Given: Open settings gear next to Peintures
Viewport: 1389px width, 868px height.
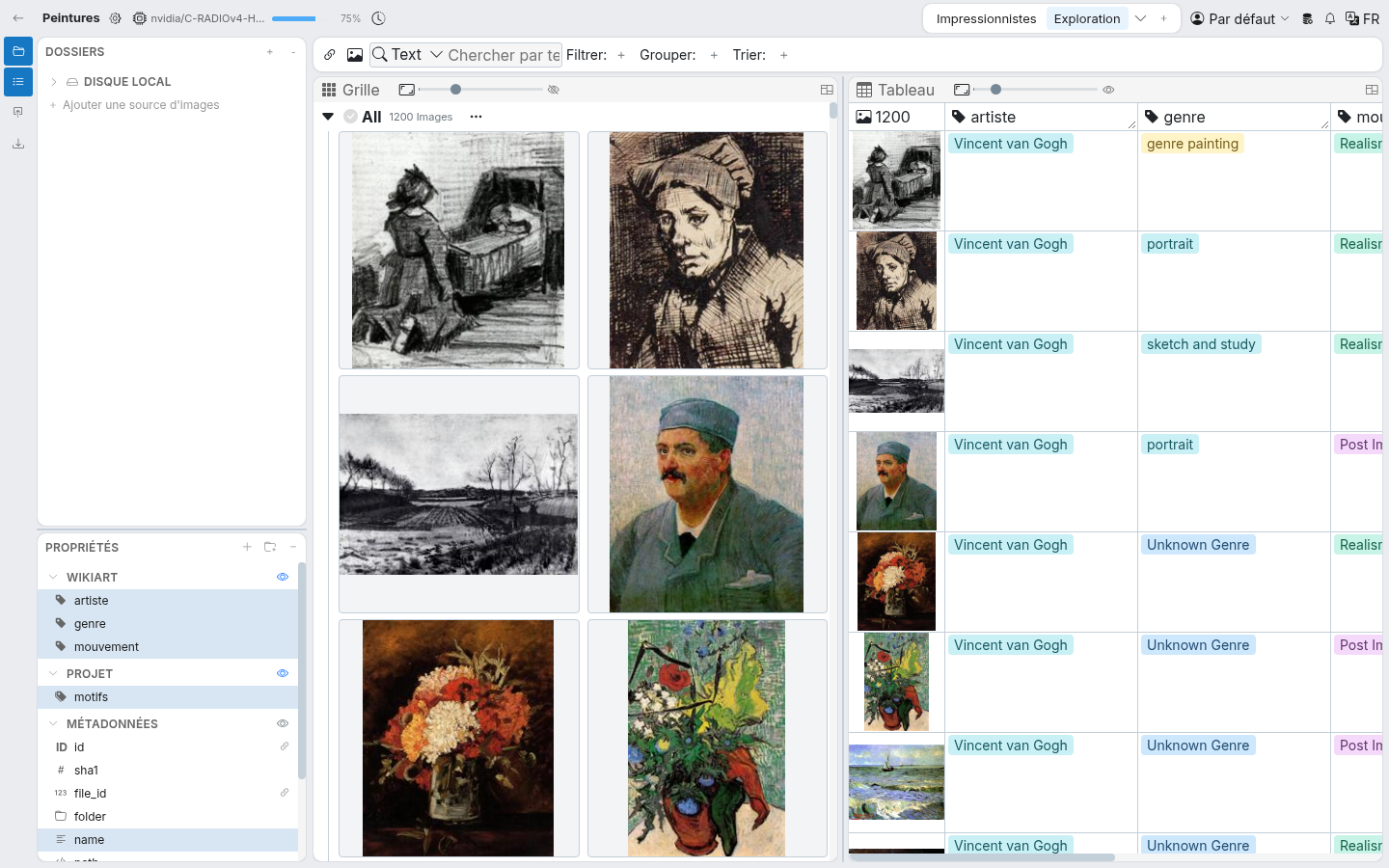Looking at the screenshot, I should point(116,18).
